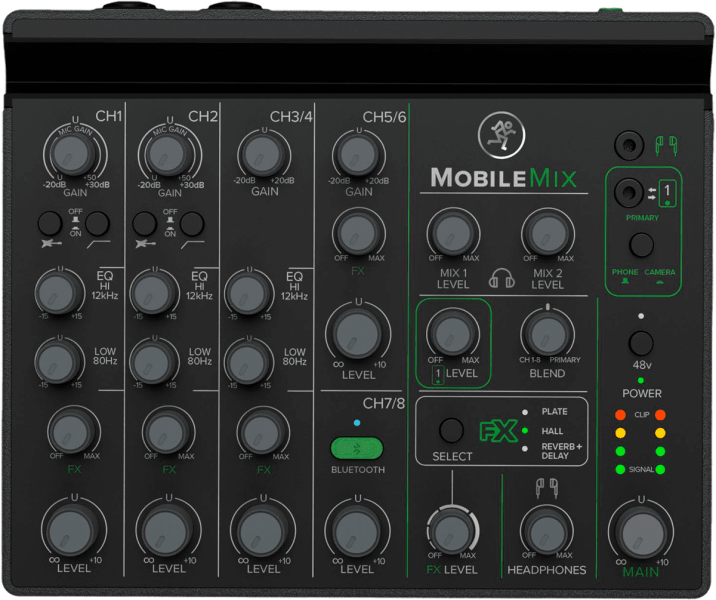Click the CH1 Mic Gain knob
This screenshot has height=600, width=716.
tap(71, 154)
